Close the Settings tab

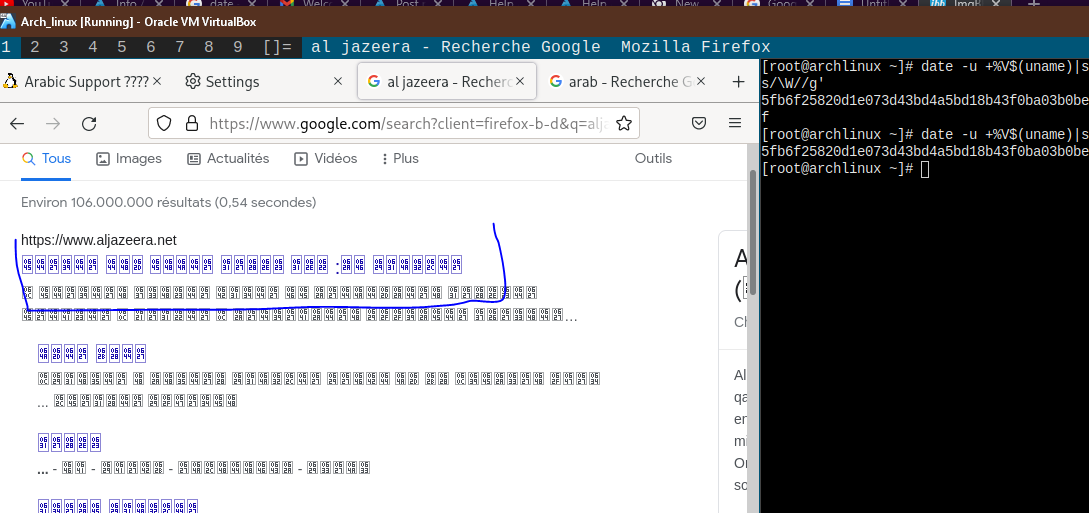click(338, 82)
